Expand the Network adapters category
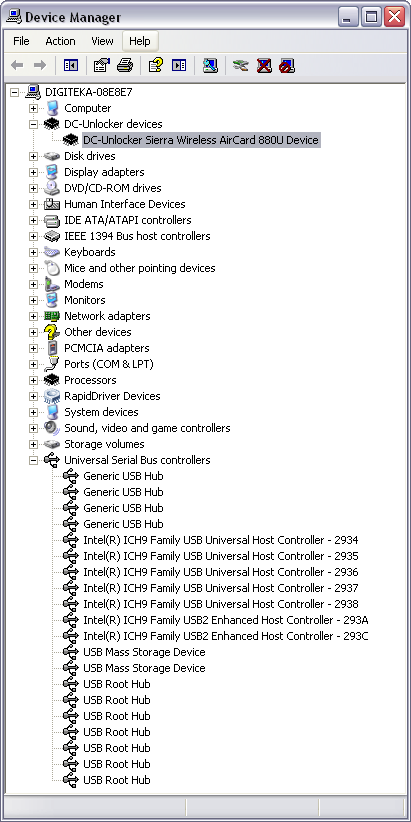The image size is (411, 822). coord(34,316)
